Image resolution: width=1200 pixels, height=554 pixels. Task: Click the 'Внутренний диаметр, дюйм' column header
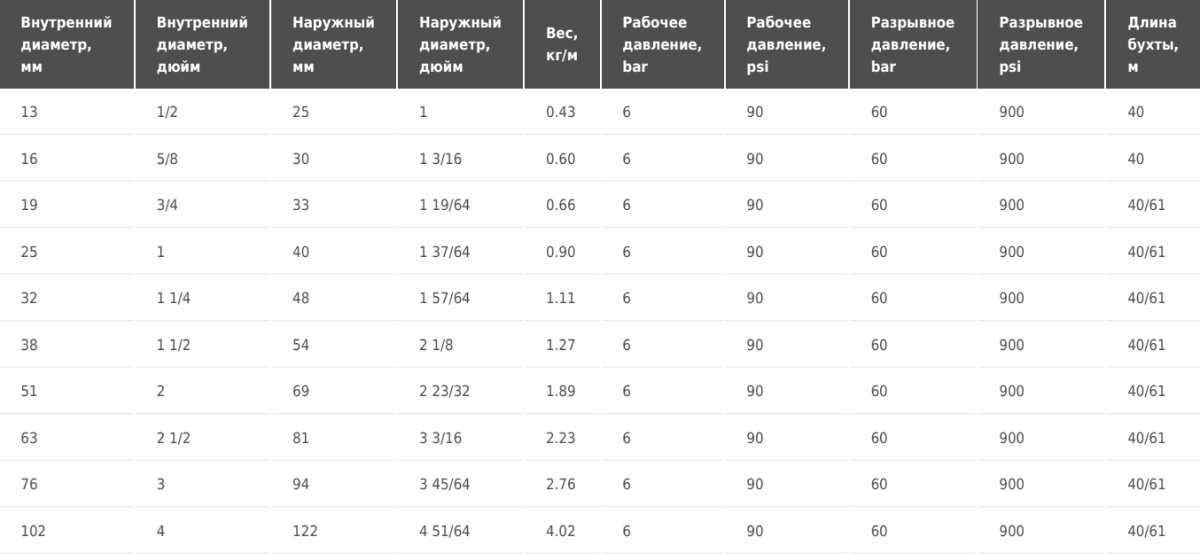click(x=203, y=45)
